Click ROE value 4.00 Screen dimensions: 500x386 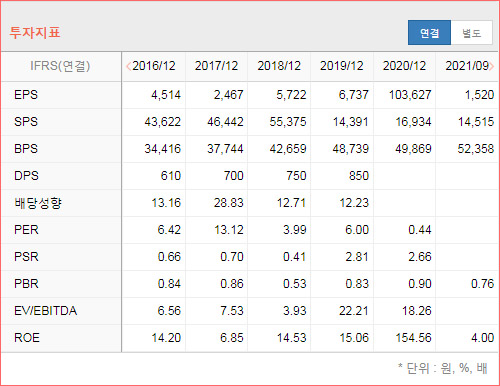click(x=482, y=338)
